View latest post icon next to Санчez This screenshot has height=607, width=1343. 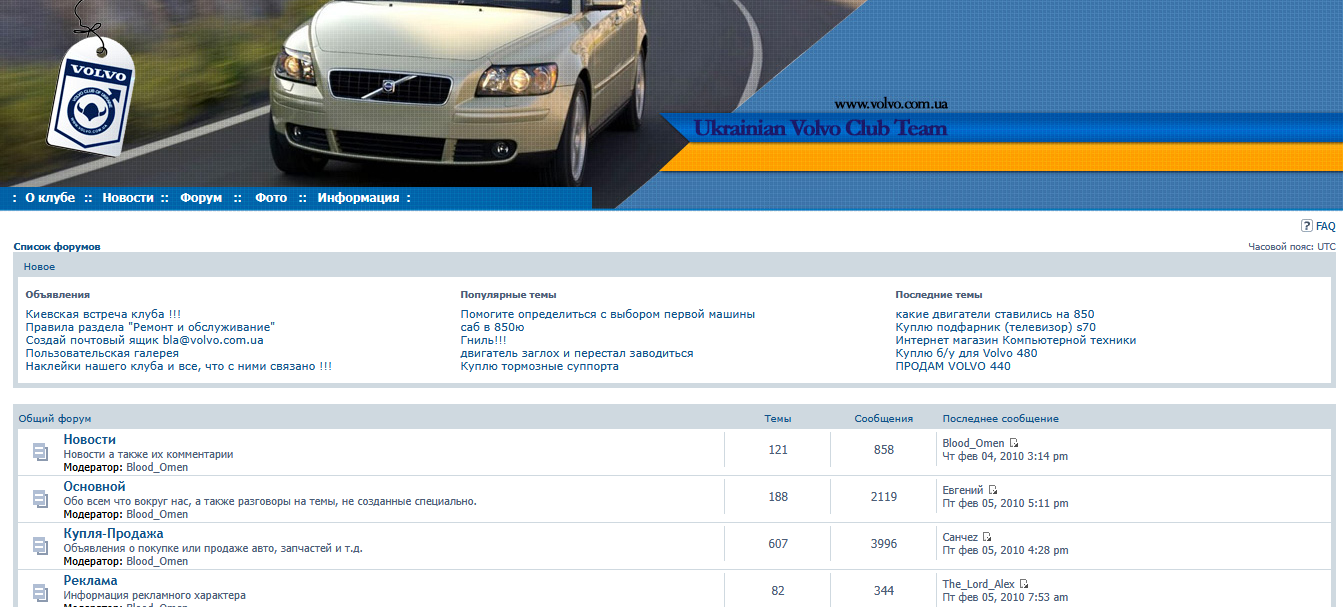point(987,537)
